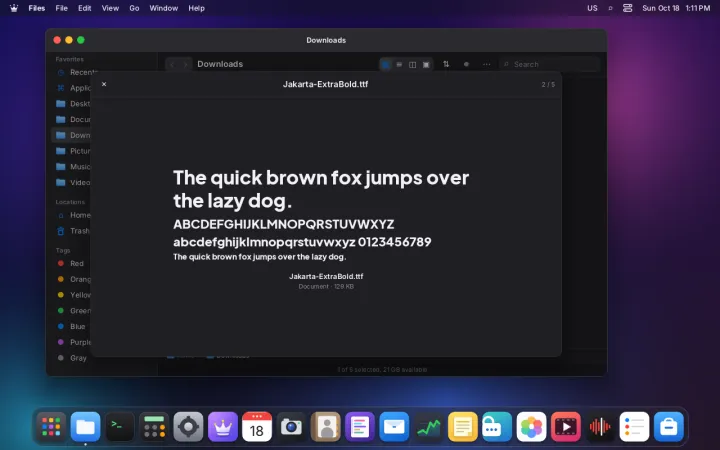
Task: Open the purple crown app in dock
Action: point(223,427)
